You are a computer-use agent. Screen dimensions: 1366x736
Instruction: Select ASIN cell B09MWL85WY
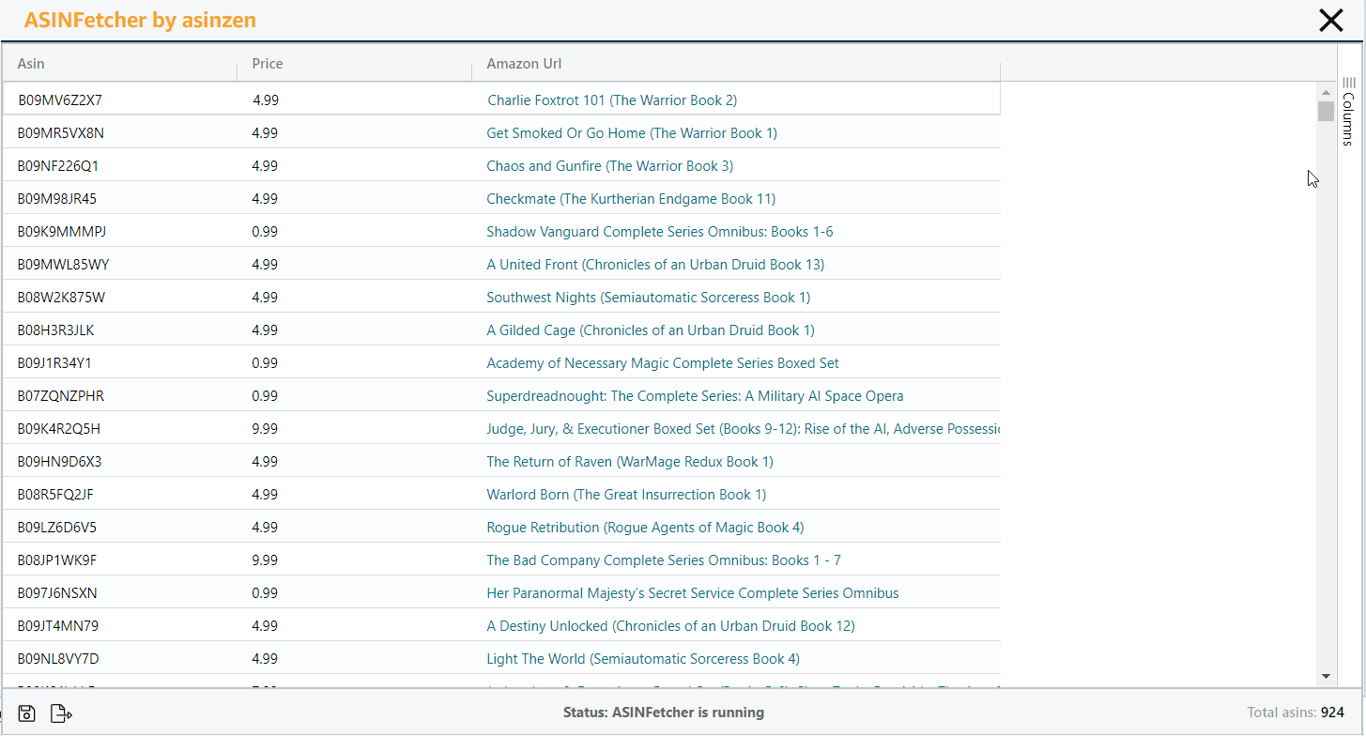(x=63, y=265)
